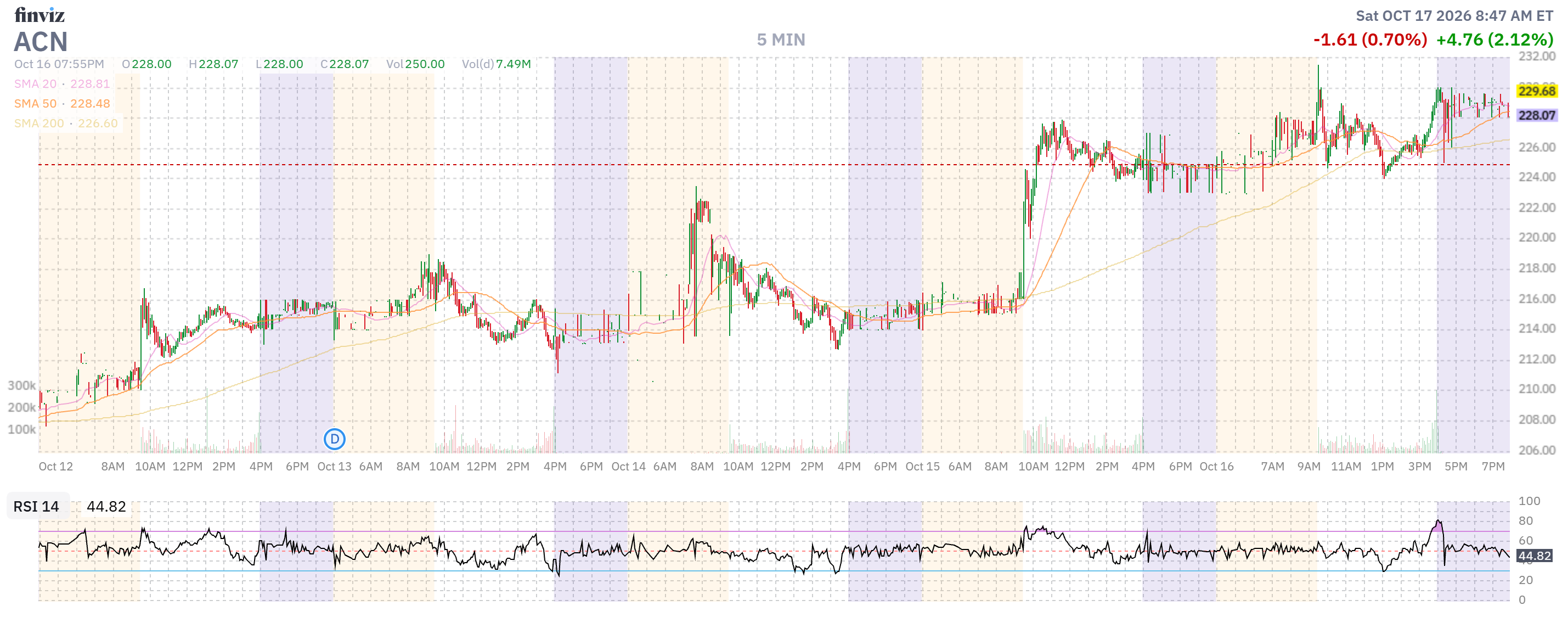Click the Oct 12 date axis label

pyautogui.click(x=55, y=466)
